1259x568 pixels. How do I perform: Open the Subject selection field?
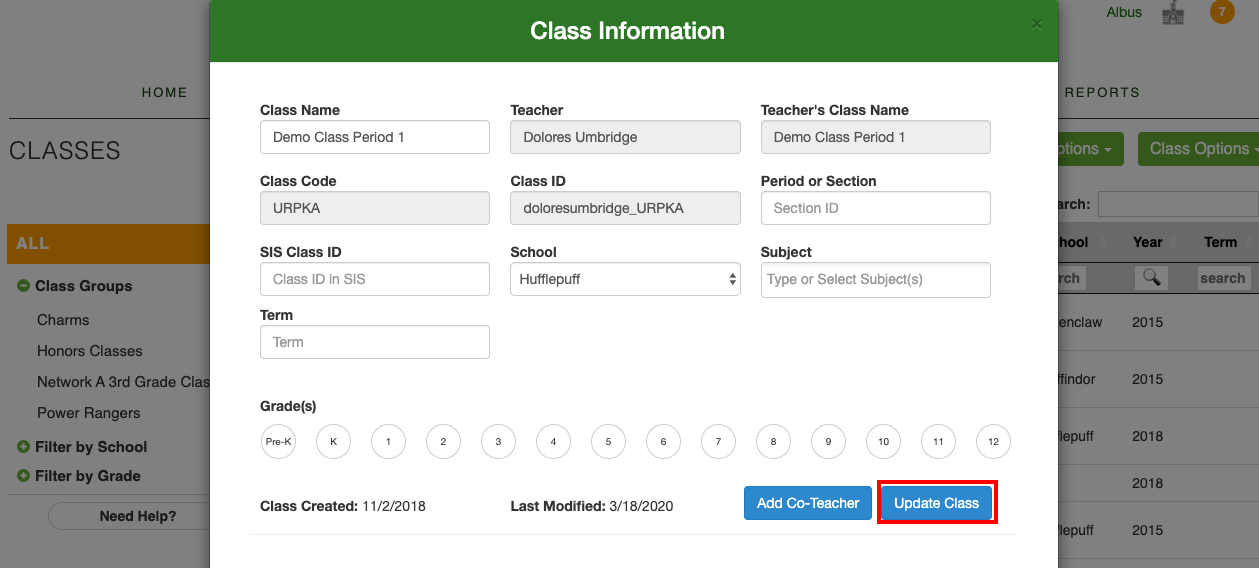coord(875,279)
